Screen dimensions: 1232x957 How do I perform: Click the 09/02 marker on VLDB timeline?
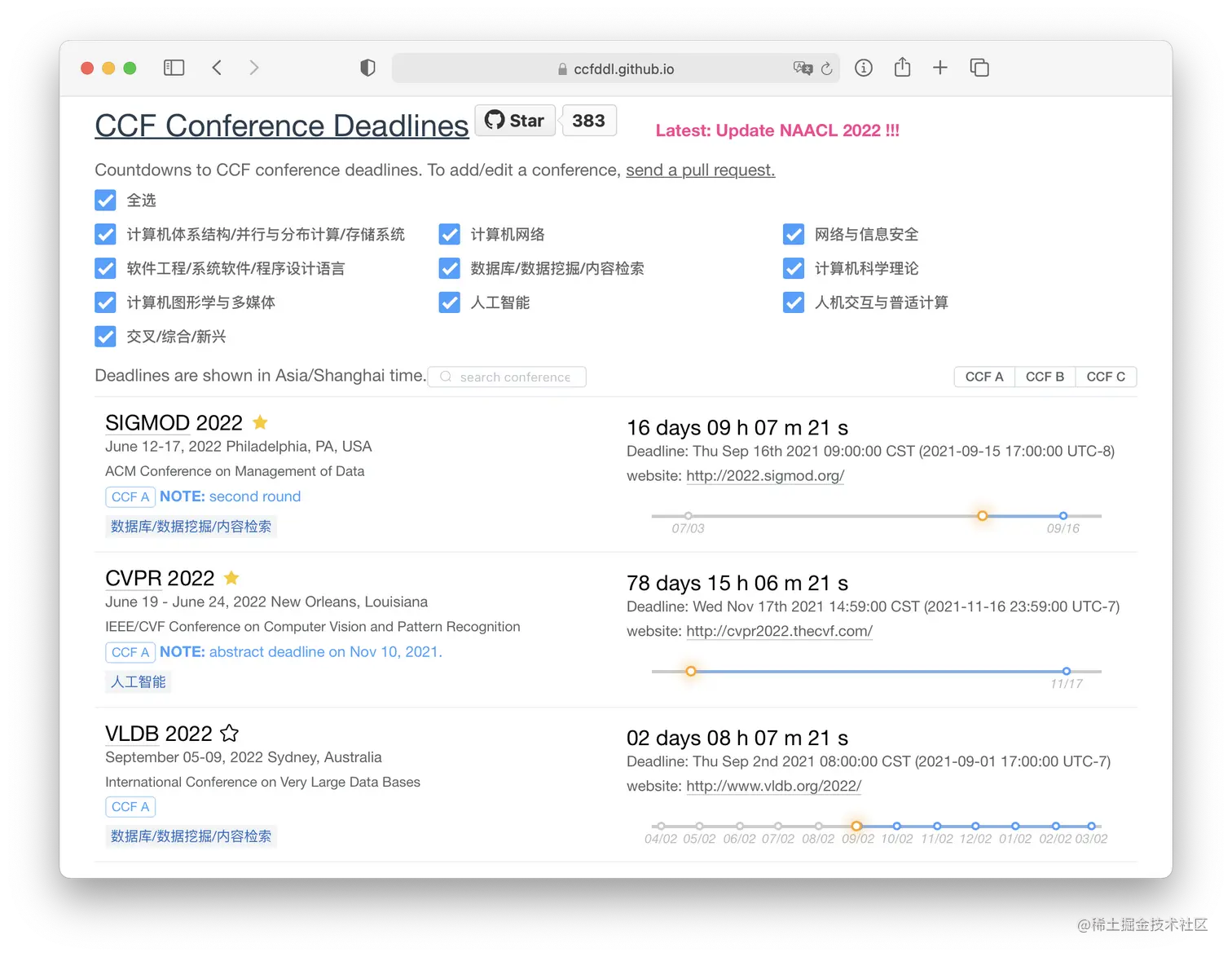(x=856, y=825)
